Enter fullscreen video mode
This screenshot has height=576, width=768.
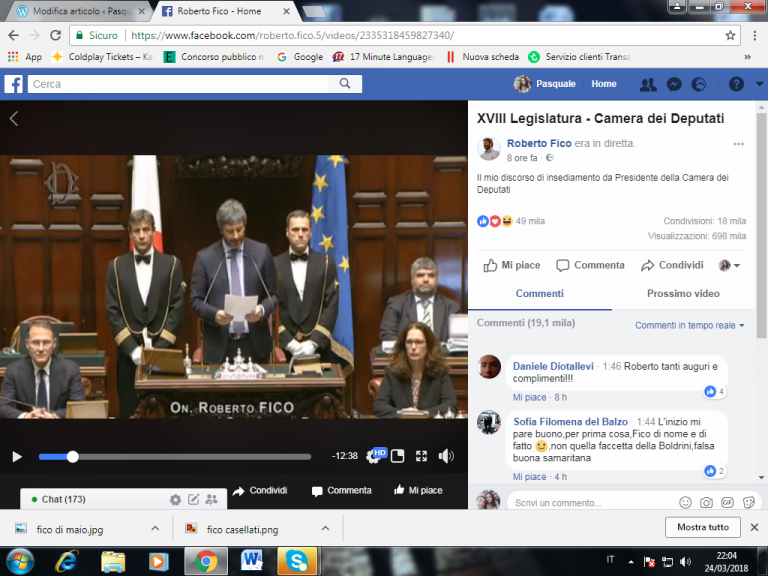pos(421,456)
